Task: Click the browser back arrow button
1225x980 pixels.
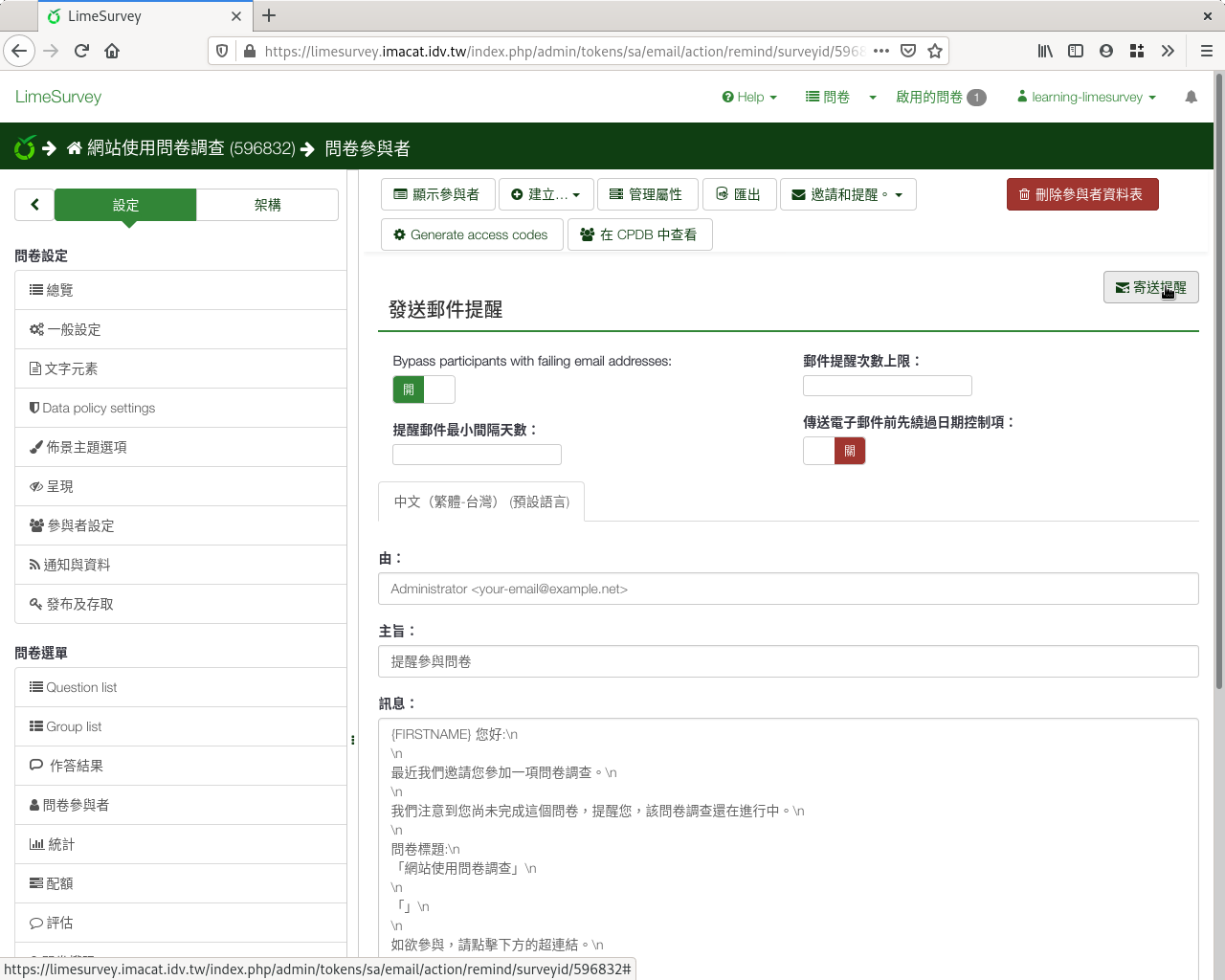Action: pyautogui.click(x=19, y=51)
